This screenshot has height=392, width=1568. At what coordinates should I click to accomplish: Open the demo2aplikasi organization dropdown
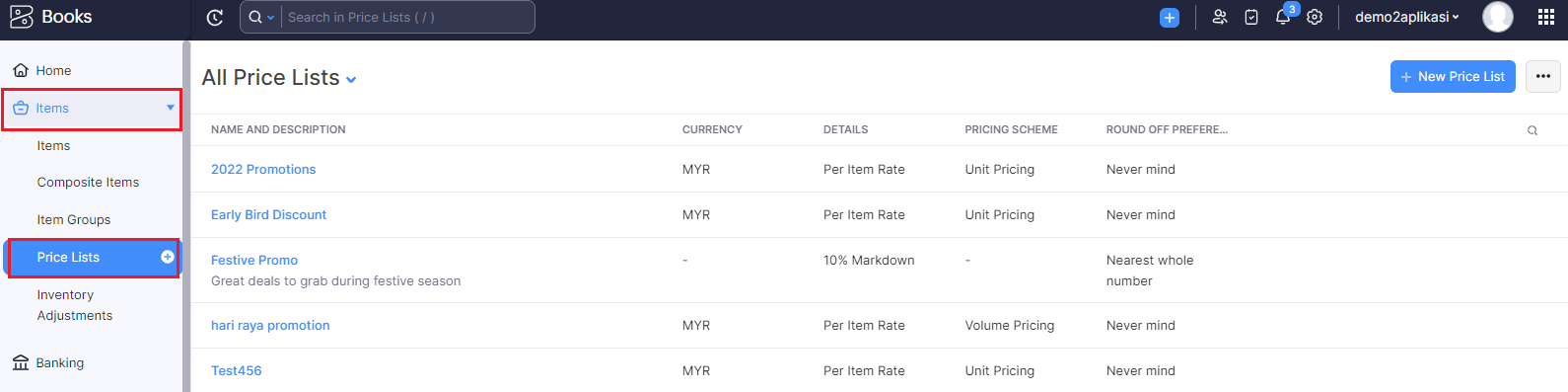point(1406,17)
